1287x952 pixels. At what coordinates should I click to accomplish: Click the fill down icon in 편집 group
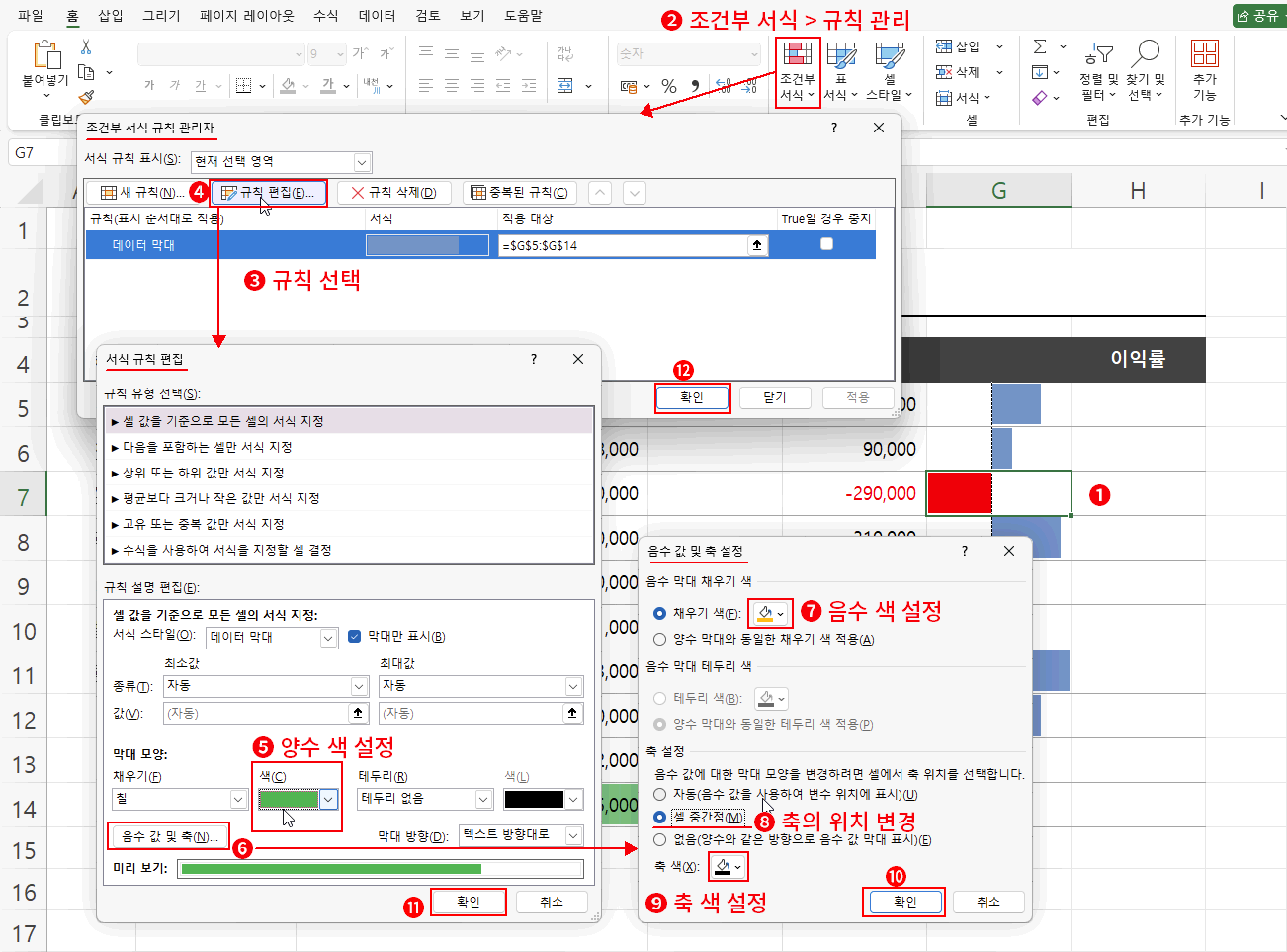(x=1040, y=72)
